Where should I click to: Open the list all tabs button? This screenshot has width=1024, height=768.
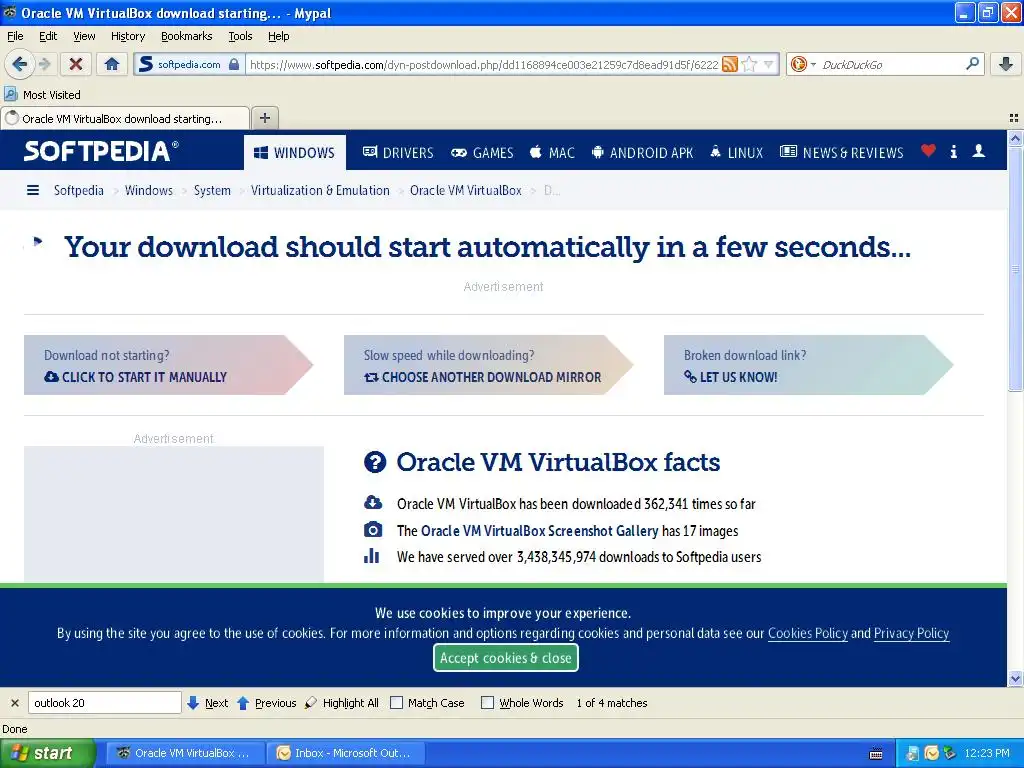[x=1014, y=118]
